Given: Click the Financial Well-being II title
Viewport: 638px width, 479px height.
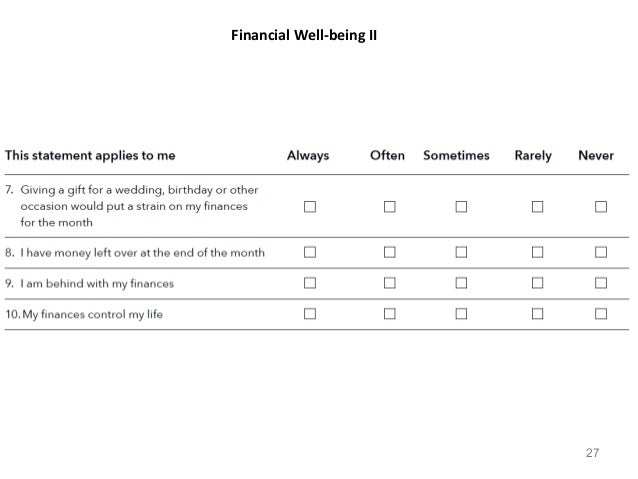Looking at the screenshot, I should [304, 35].
